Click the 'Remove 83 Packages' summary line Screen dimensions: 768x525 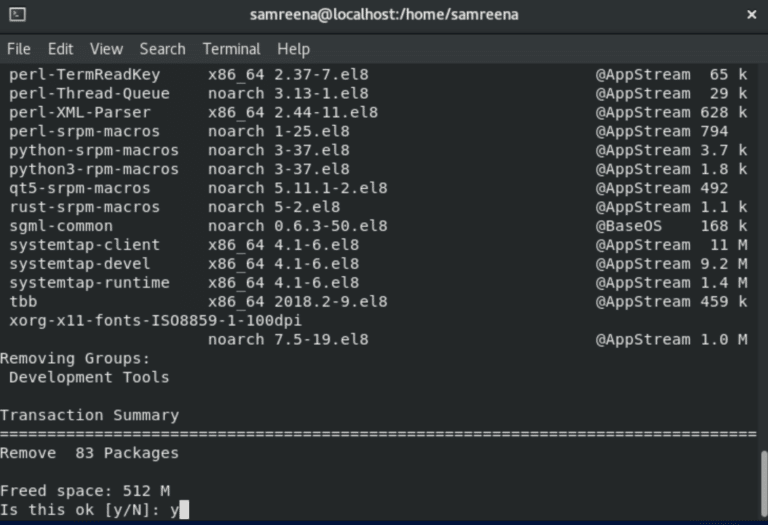89,453
